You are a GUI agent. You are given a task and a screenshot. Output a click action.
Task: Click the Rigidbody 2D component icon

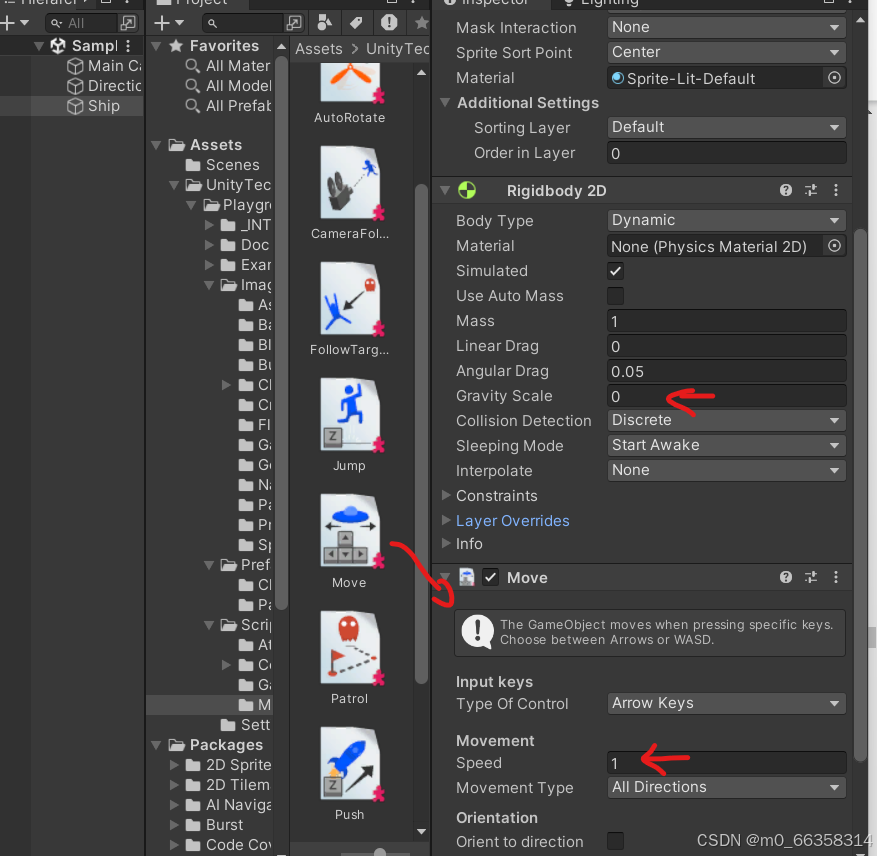[467, 190]
